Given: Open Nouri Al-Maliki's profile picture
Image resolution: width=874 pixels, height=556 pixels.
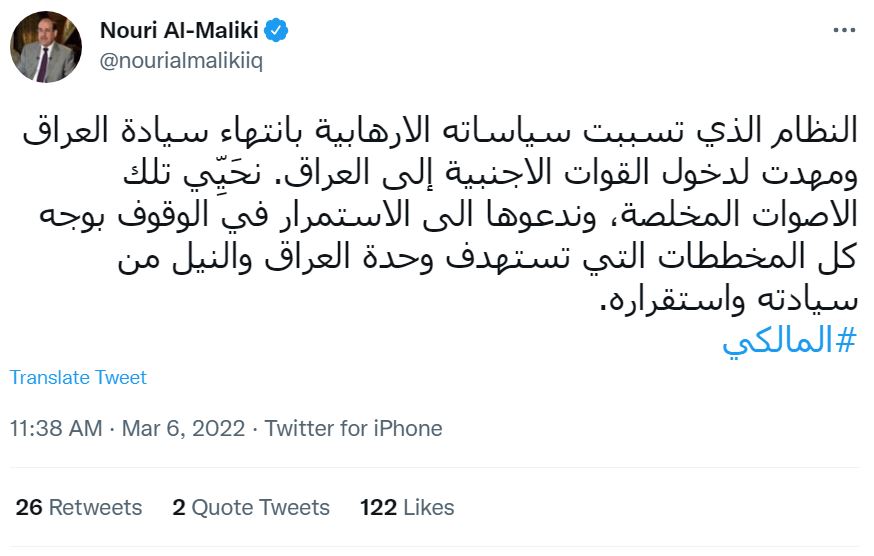Looking at the screenshot, I should [x=46, y=46].
